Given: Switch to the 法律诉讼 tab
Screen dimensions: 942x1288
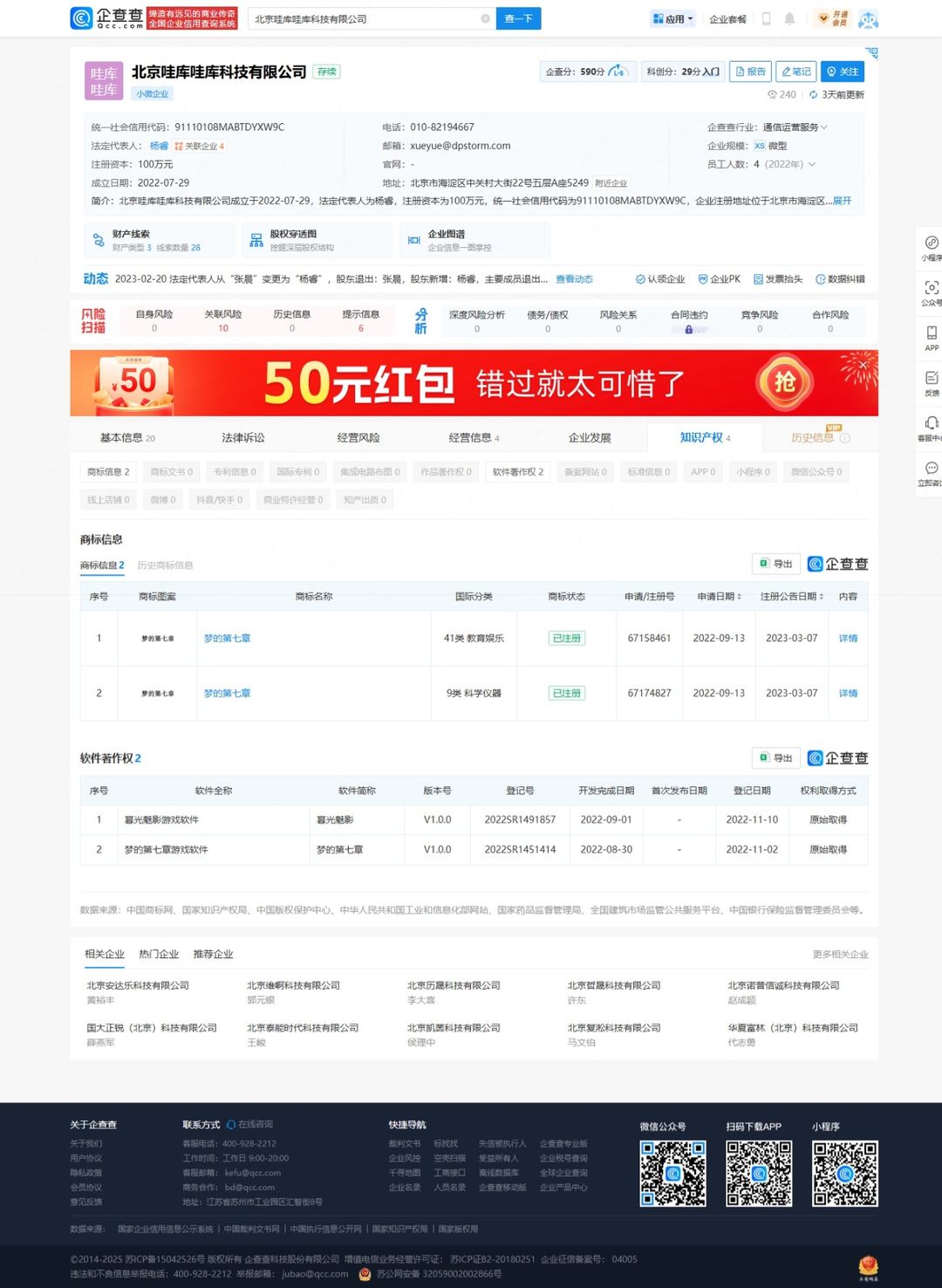Looking at the screenshot, I should click(x=243, y=438).
